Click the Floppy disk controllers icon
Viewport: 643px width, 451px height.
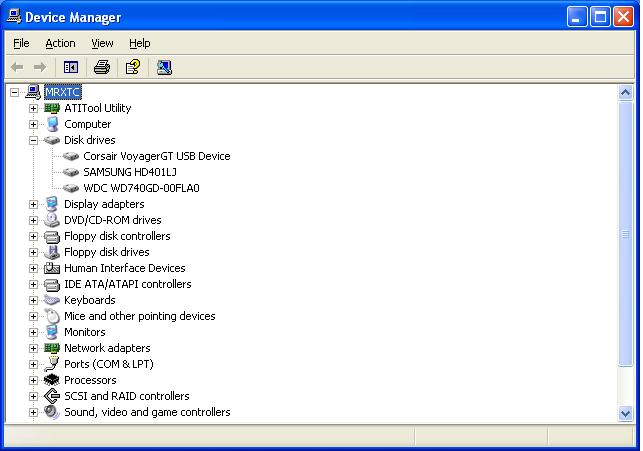(x=52, y=237)
